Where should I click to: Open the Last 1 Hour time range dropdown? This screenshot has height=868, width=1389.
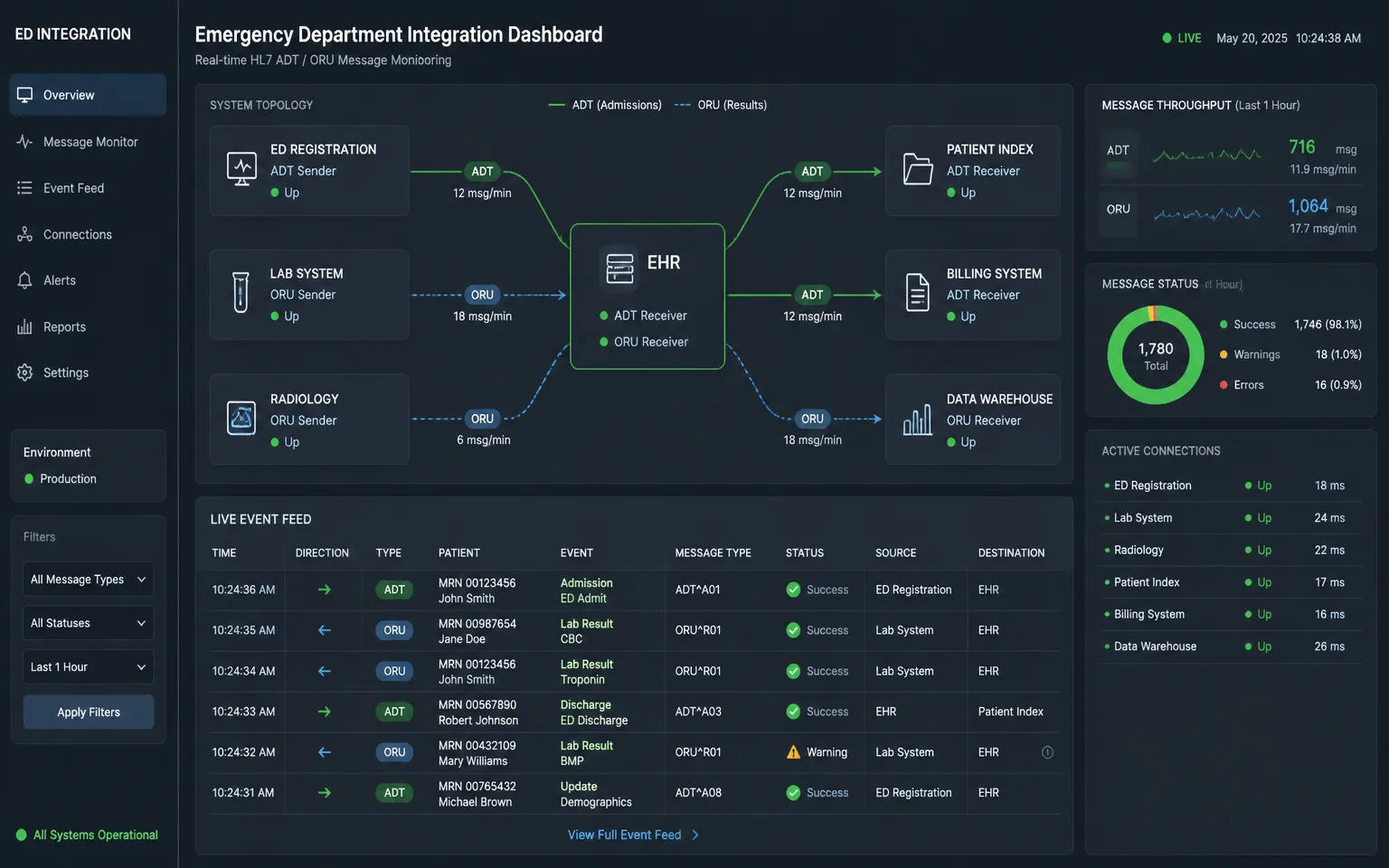[89, 667]
